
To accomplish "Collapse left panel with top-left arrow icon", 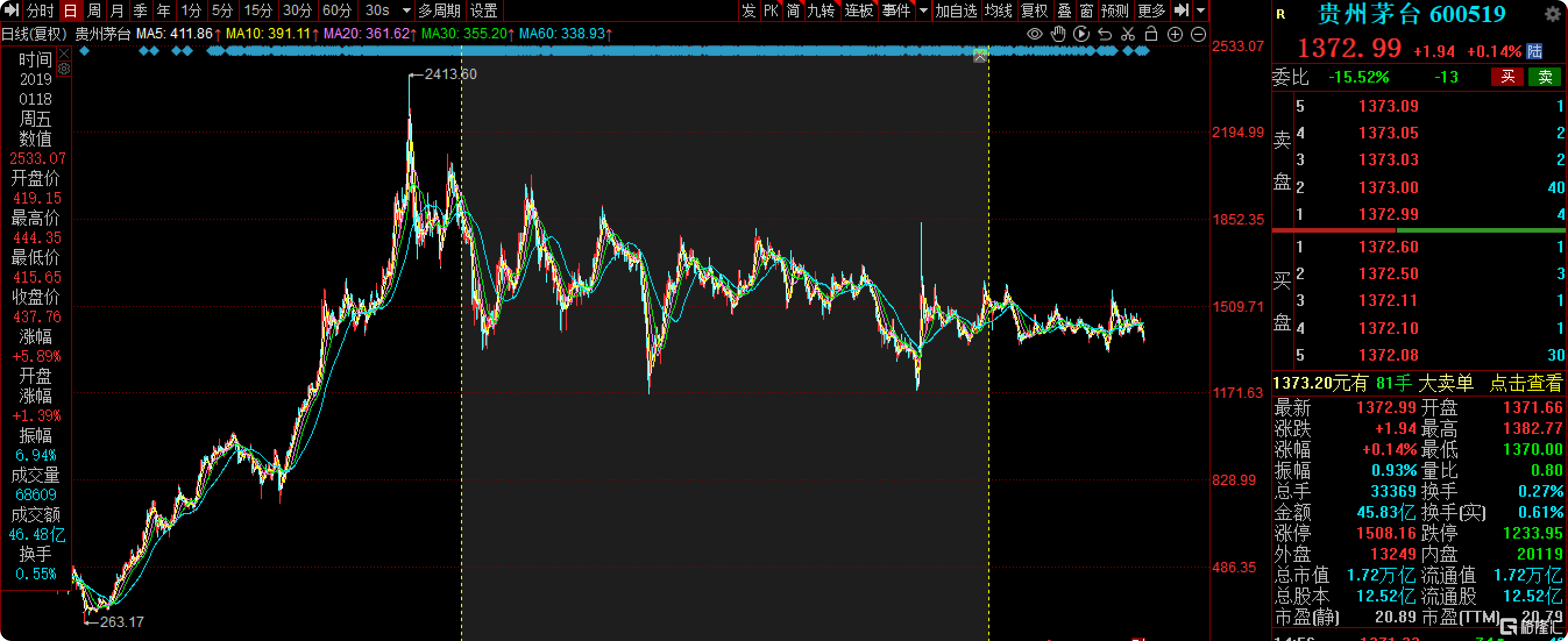I will point(12,10).
